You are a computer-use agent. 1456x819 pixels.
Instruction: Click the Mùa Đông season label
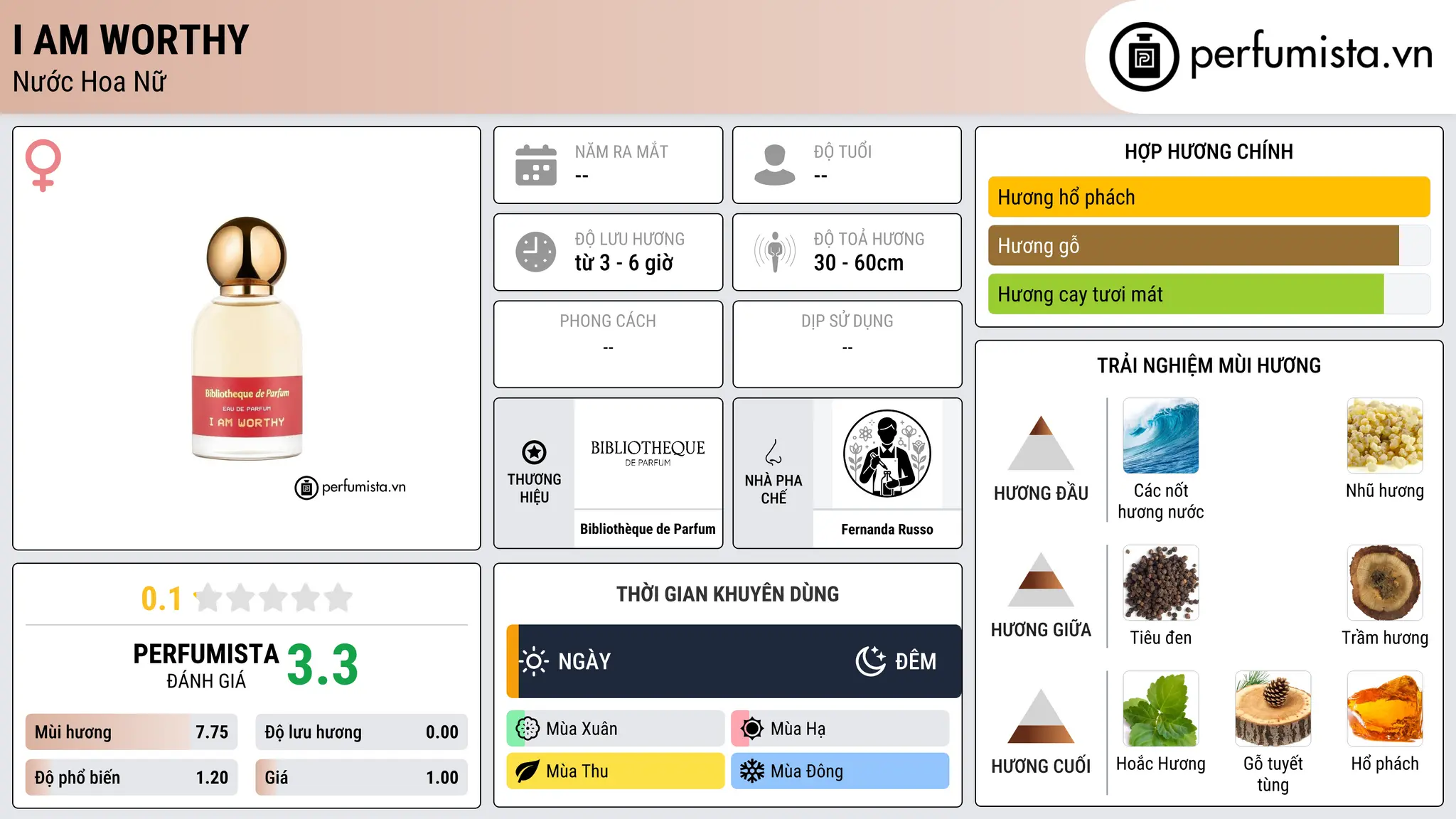coord(807,771)
